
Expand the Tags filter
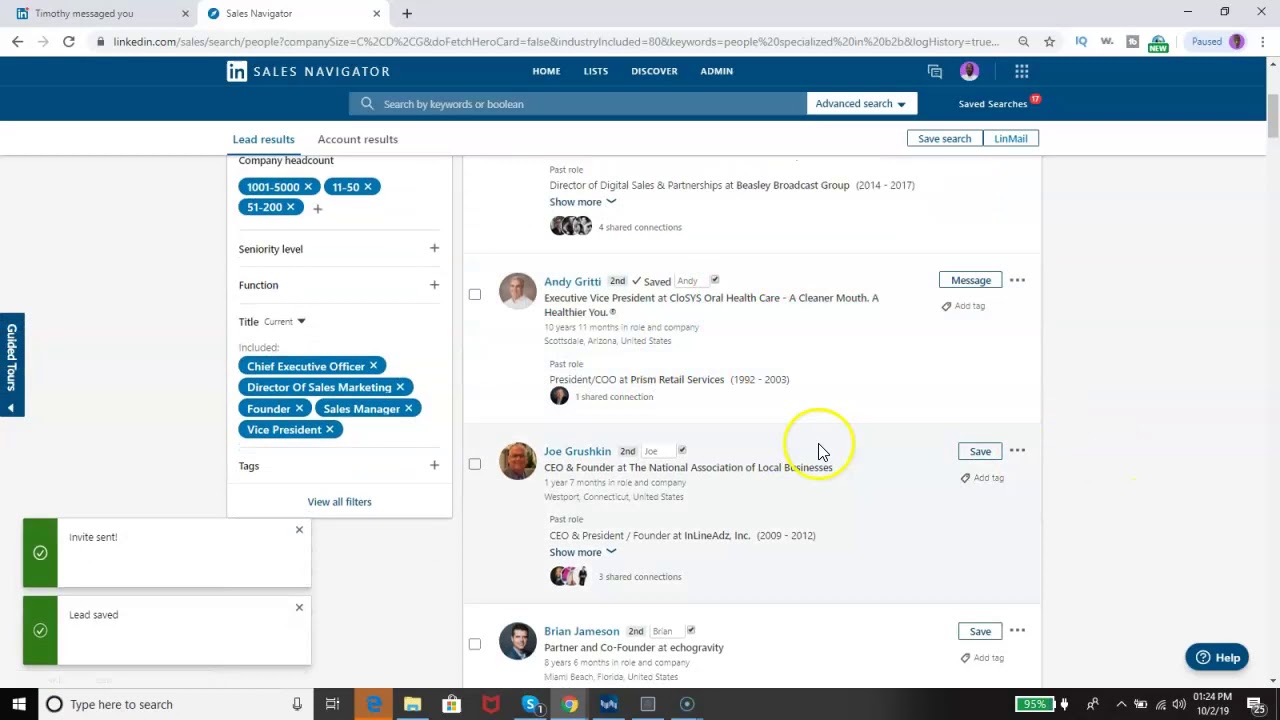pos(434,465)
